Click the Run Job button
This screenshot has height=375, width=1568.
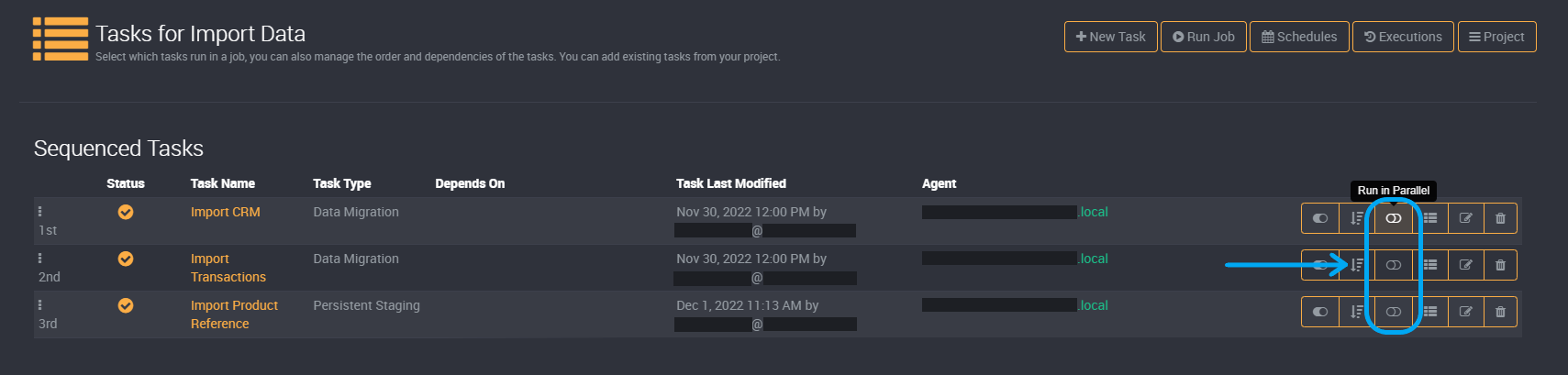(1204, 37)
